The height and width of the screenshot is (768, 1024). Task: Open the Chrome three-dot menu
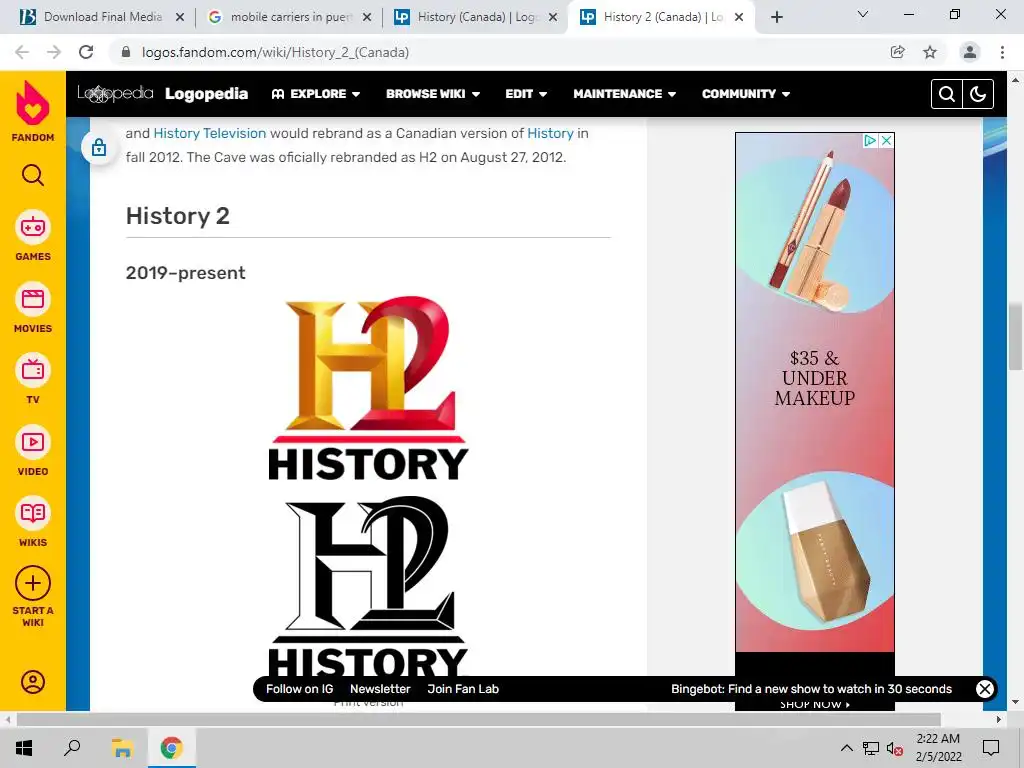pos(1002,52)
